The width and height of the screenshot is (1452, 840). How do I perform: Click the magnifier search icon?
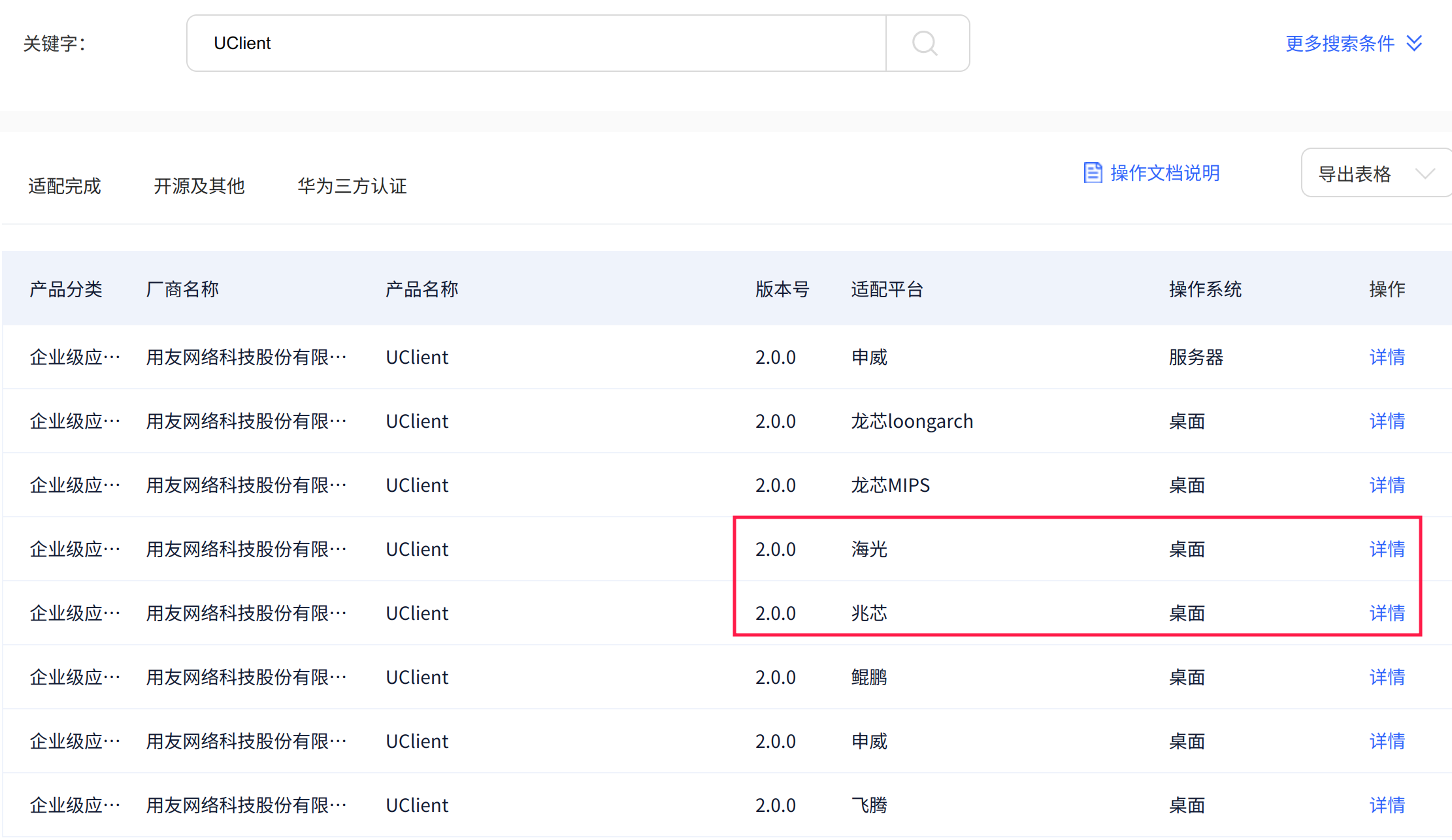(x=925, y=44)
